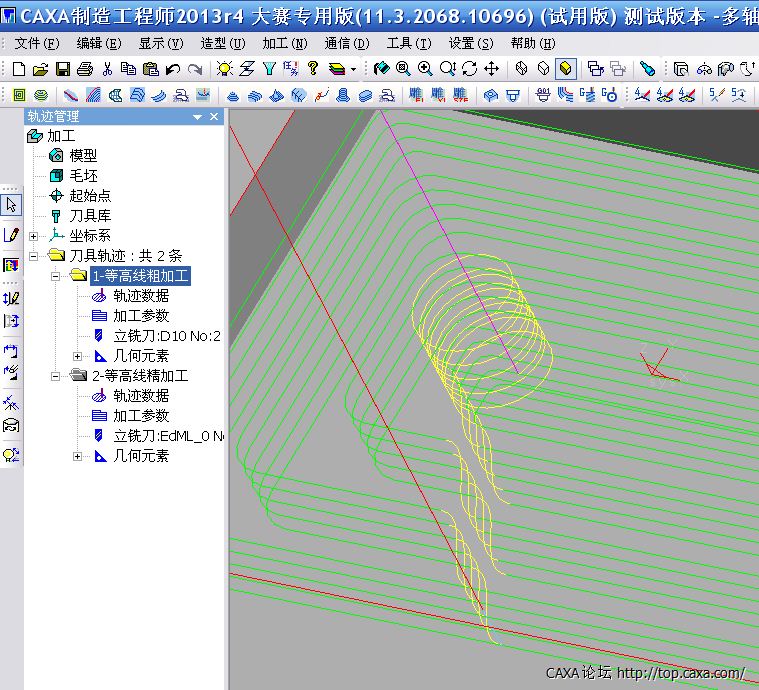Click the Undo arrow icon

coord(173,69)
